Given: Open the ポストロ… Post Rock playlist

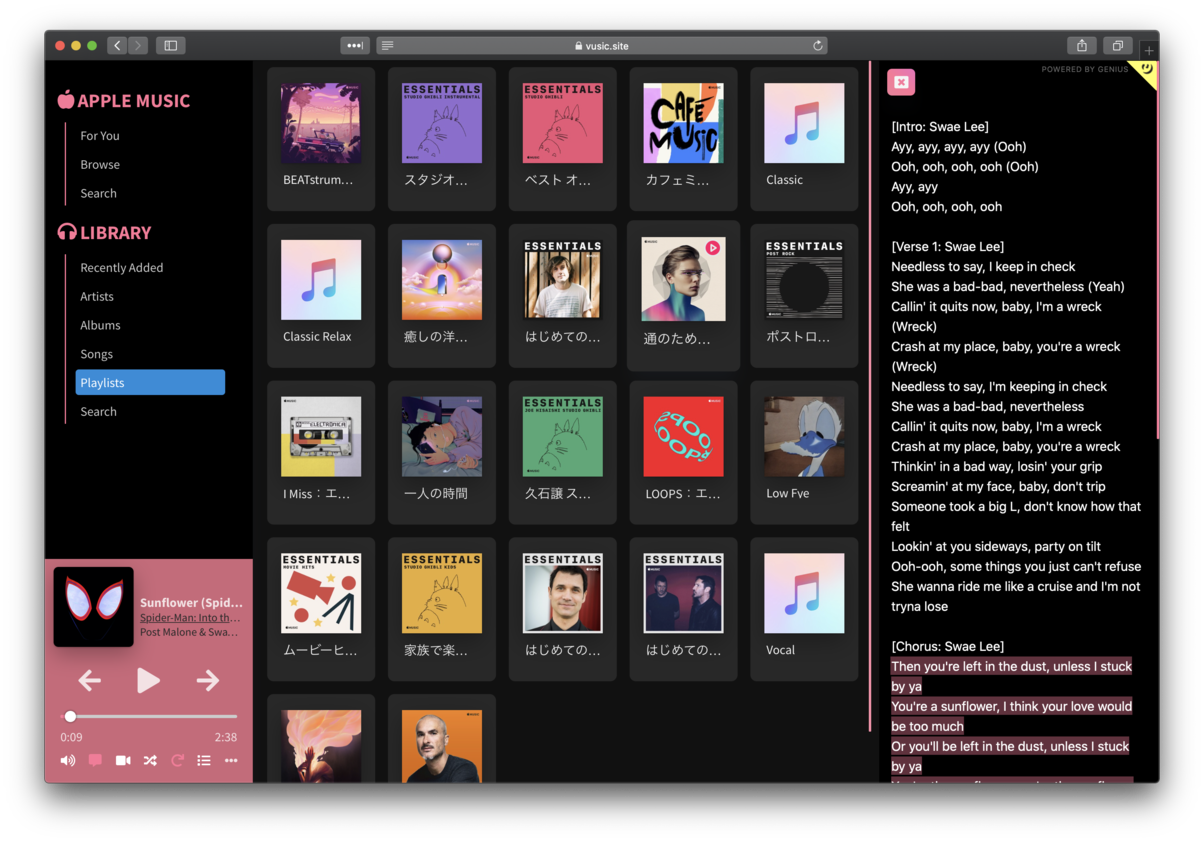Looking at the screenshot, I should [x=804, y=296].
